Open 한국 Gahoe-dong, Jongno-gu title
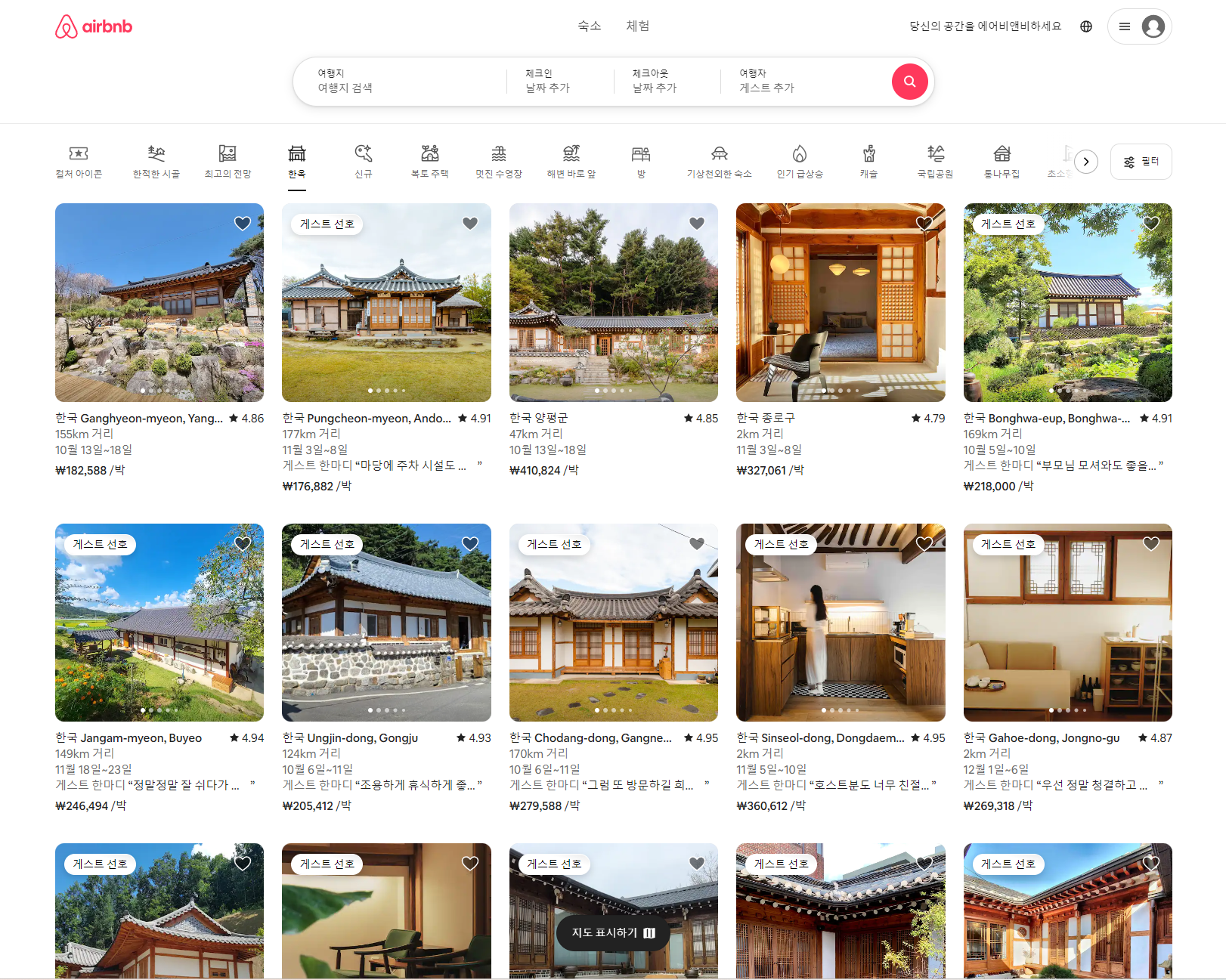 click(1042, 737)
